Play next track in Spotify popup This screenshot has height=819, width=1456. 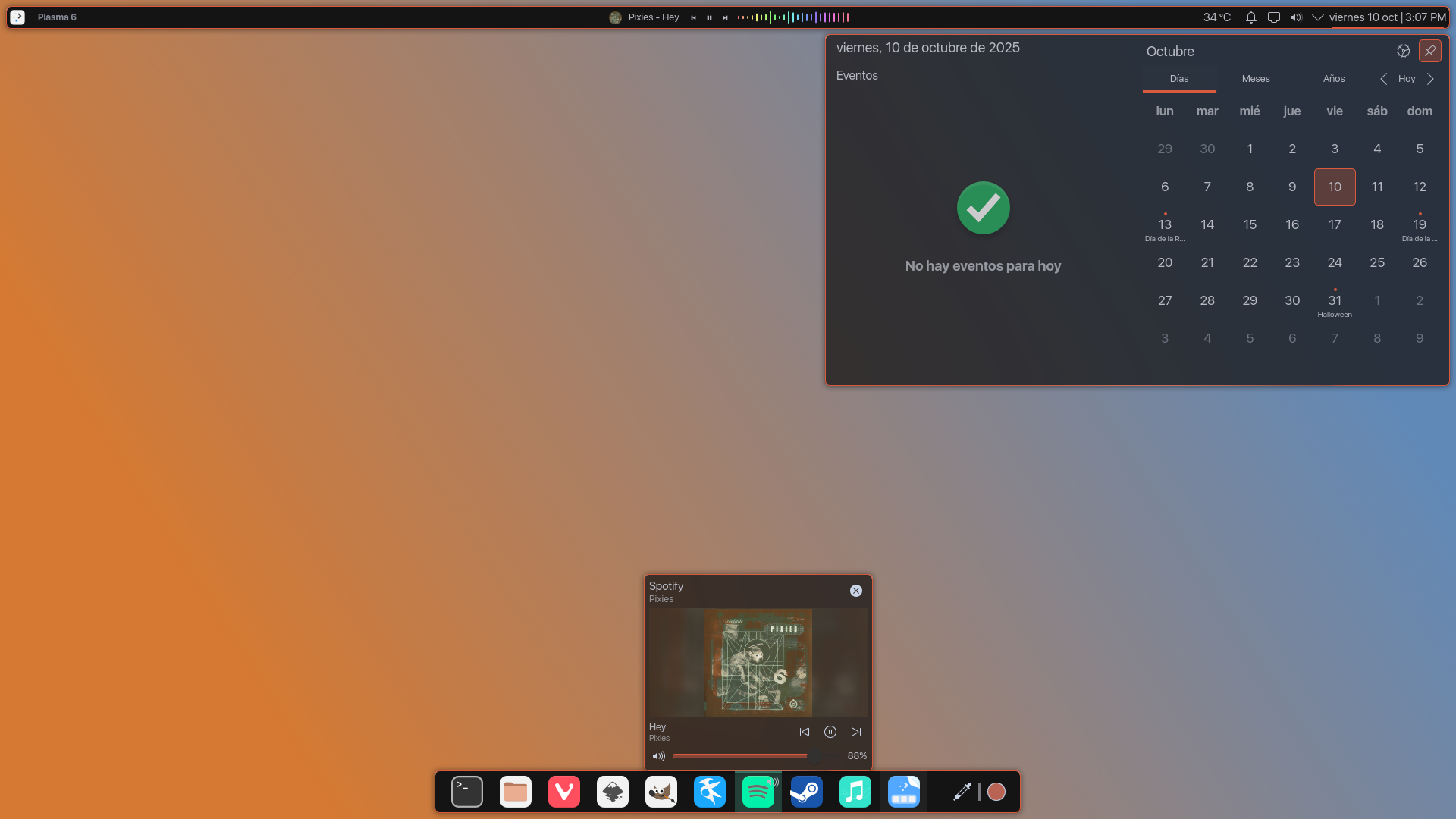856,732
